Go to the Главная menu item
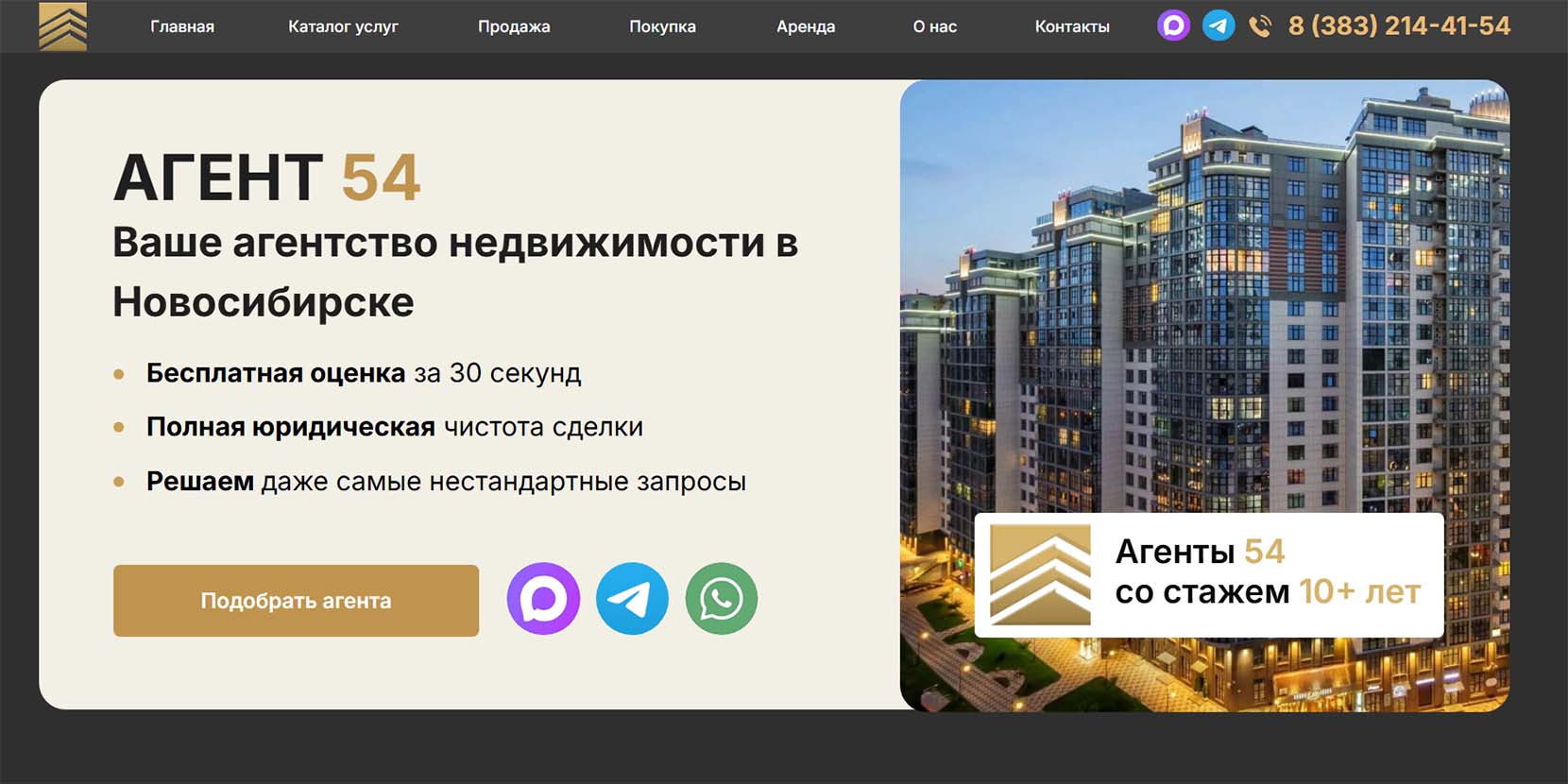Image resolution: width=1568 pixels, height=784 pixels. tap(182, 26)
